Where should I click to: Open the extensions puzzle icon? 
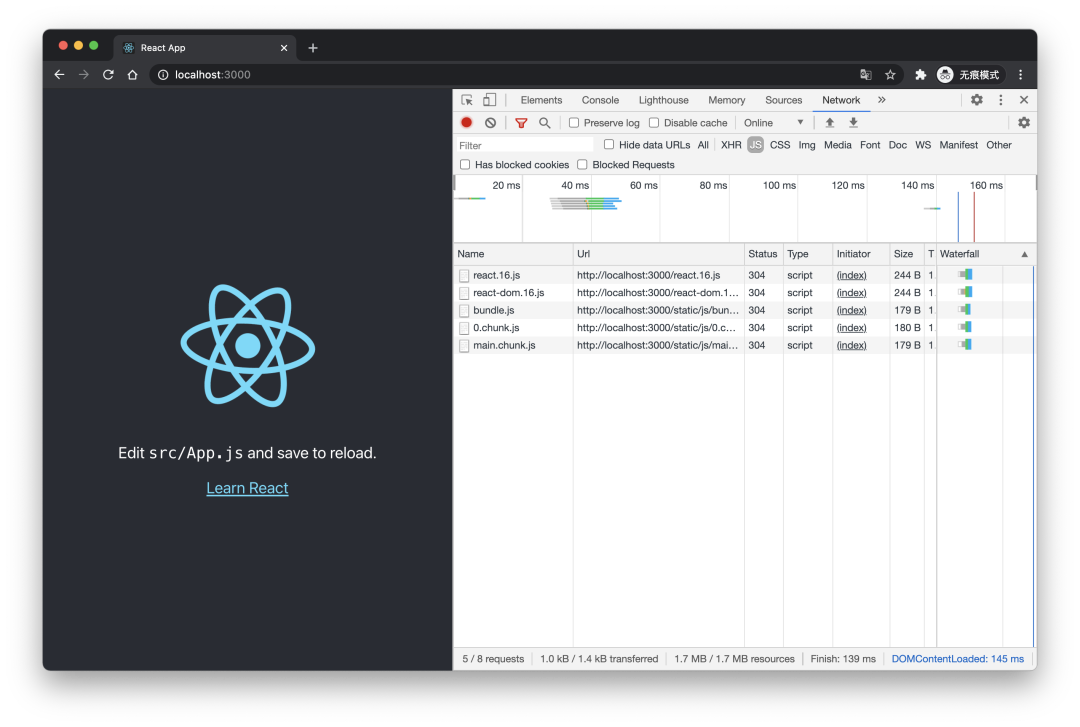tap(920, 74)
